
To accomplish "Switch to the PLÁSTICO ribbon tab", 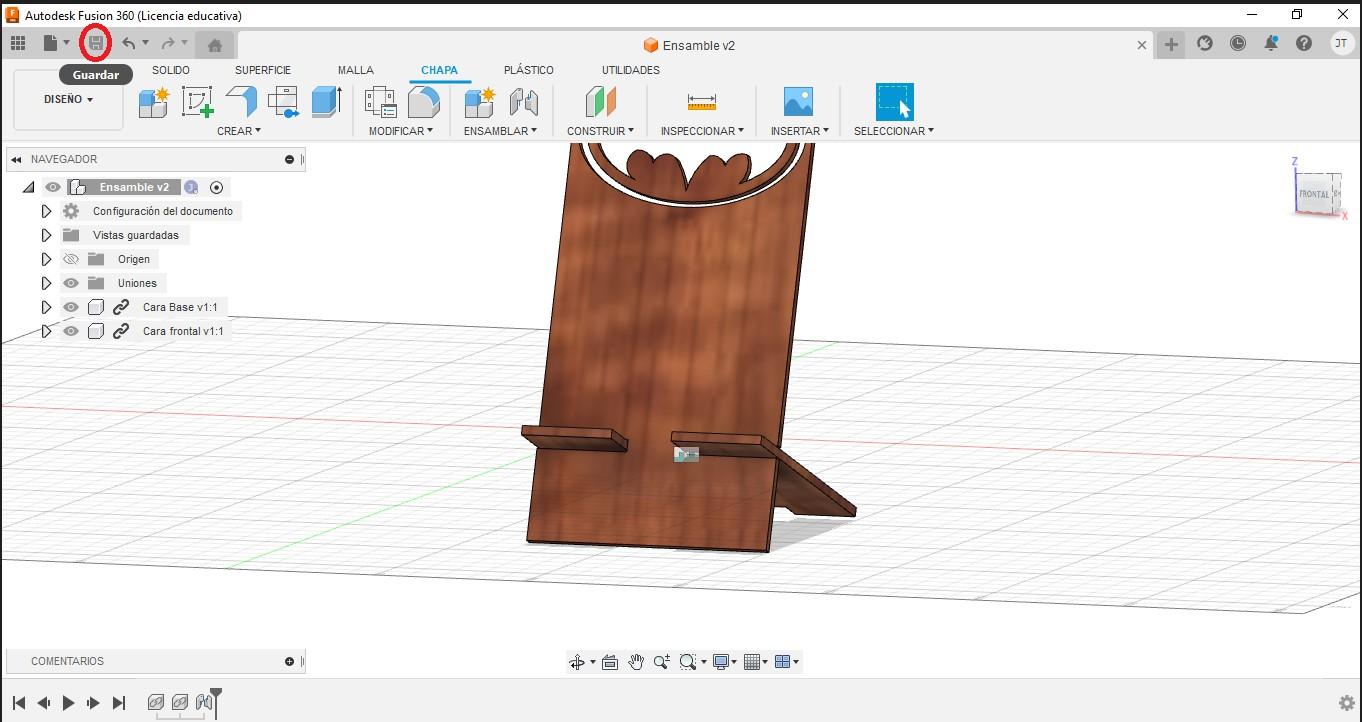I will [529, 70].
